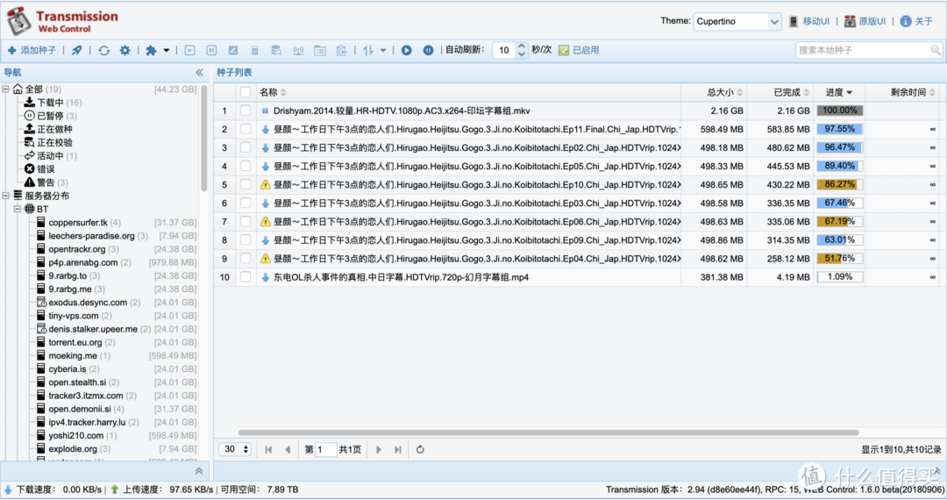This screenshot has width=947, height=500.
Task: Collapse the BT tracker group node
Action: [x=18, y=208]
